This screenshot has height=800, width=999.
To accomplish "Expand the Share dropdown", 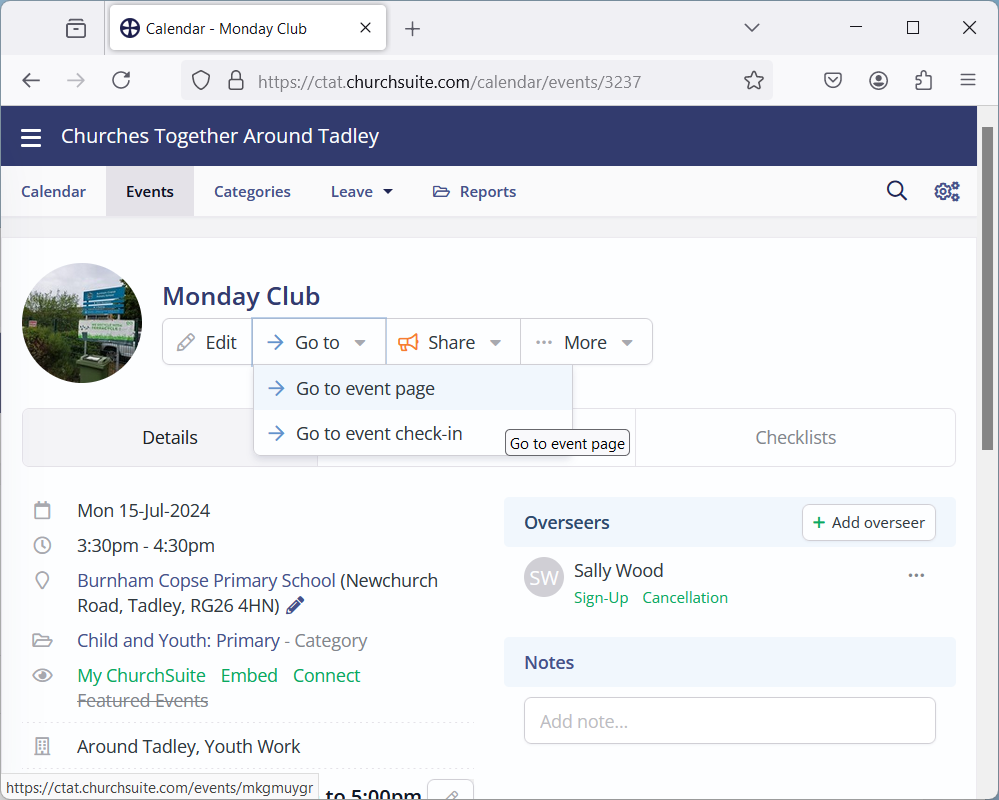I will (x=453, y=342).
